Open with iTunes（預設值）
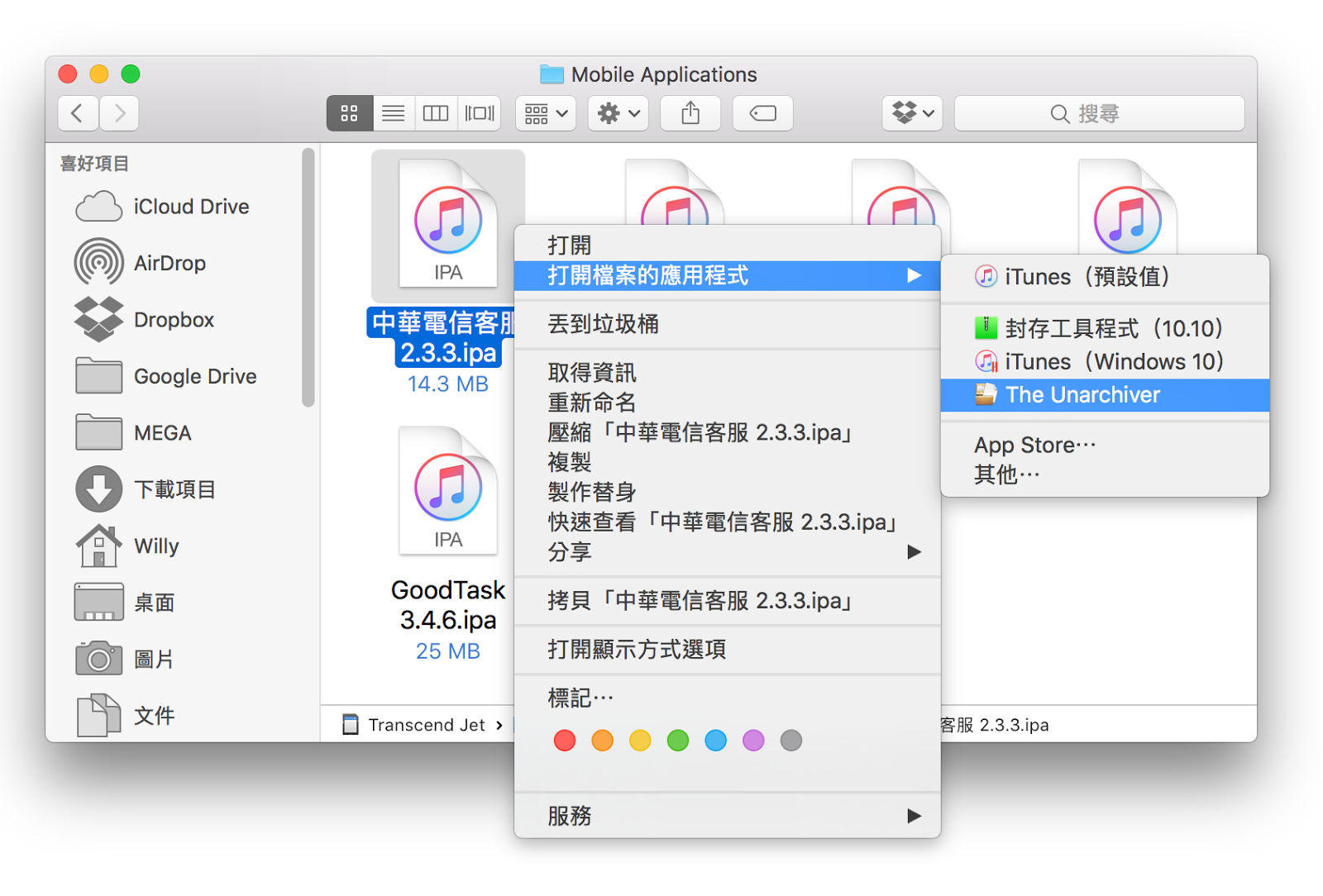The image size is (1323, 896). [x=1105, y=277]
